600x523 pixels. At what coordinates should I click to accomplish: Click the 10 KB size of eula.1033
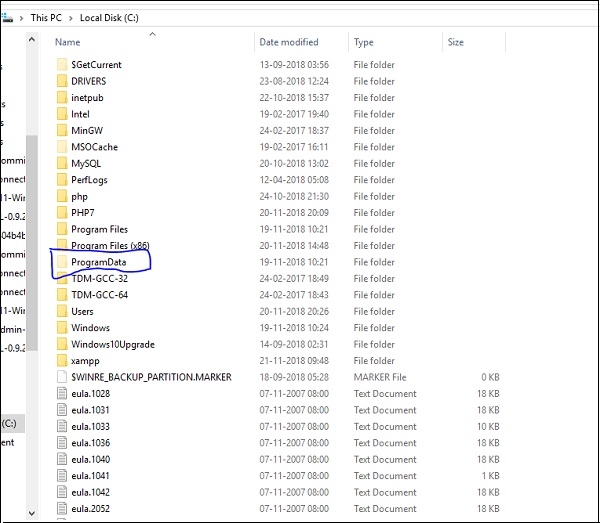(x=488, y=426)
